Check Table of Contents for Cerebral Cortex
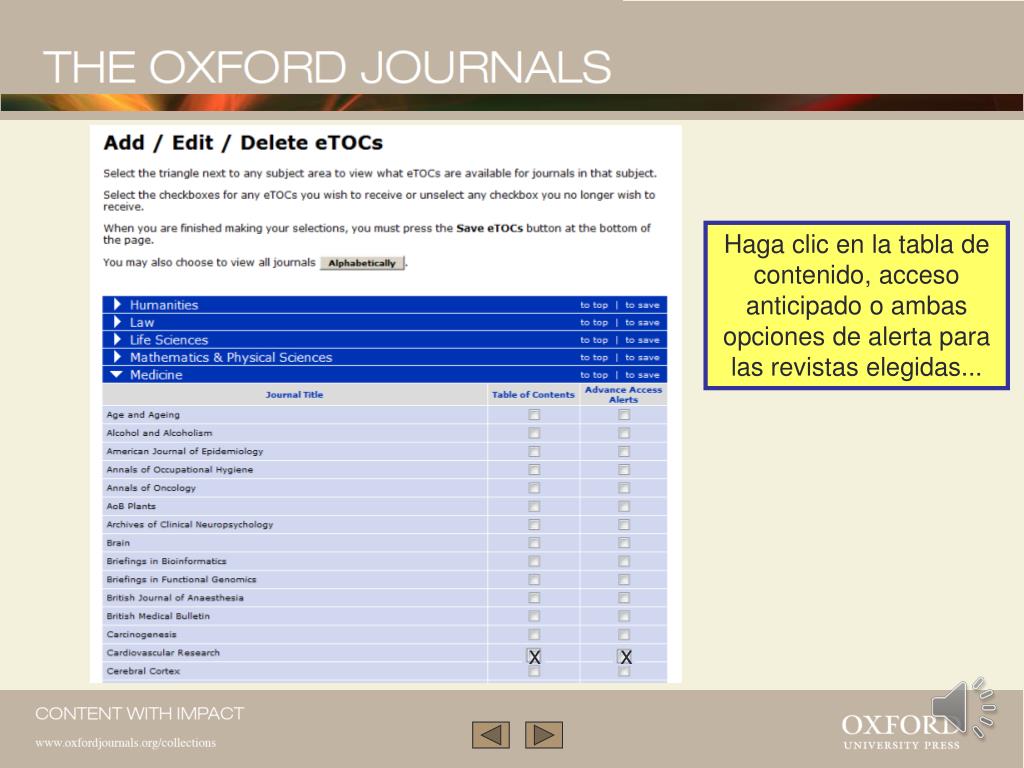This screenshot has width=1024, height=768. coord(534,671)
